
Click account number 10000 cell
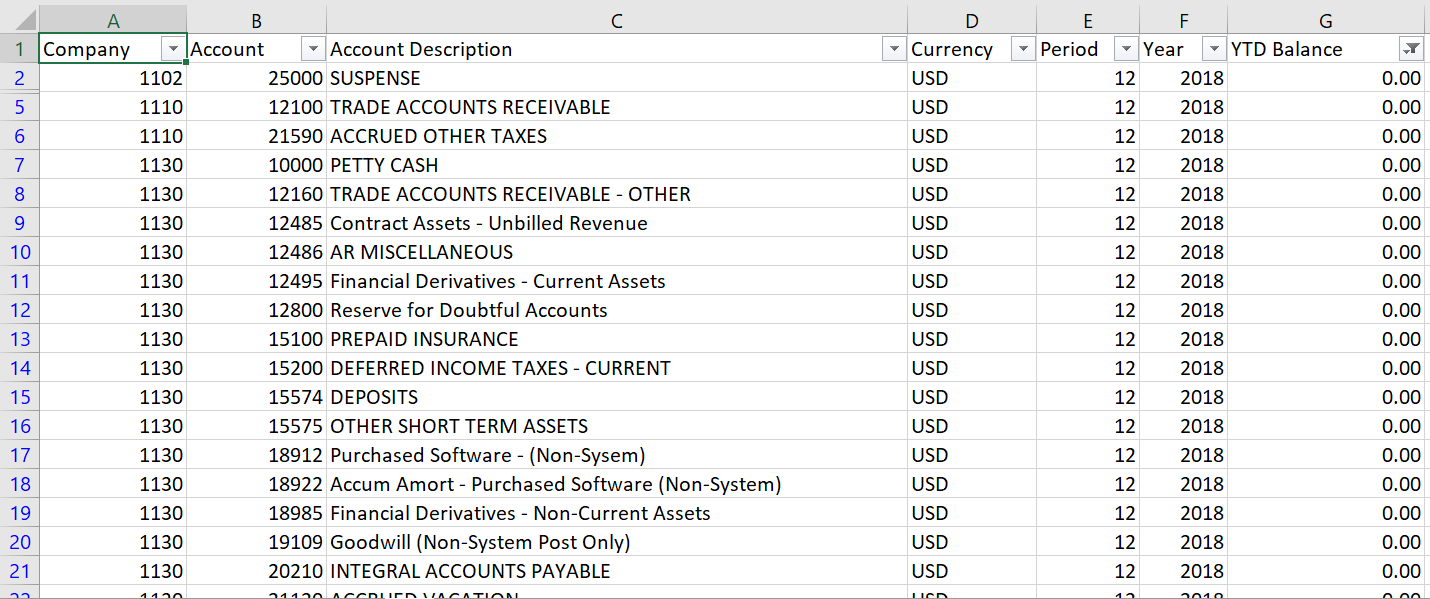tap(257, 165)
